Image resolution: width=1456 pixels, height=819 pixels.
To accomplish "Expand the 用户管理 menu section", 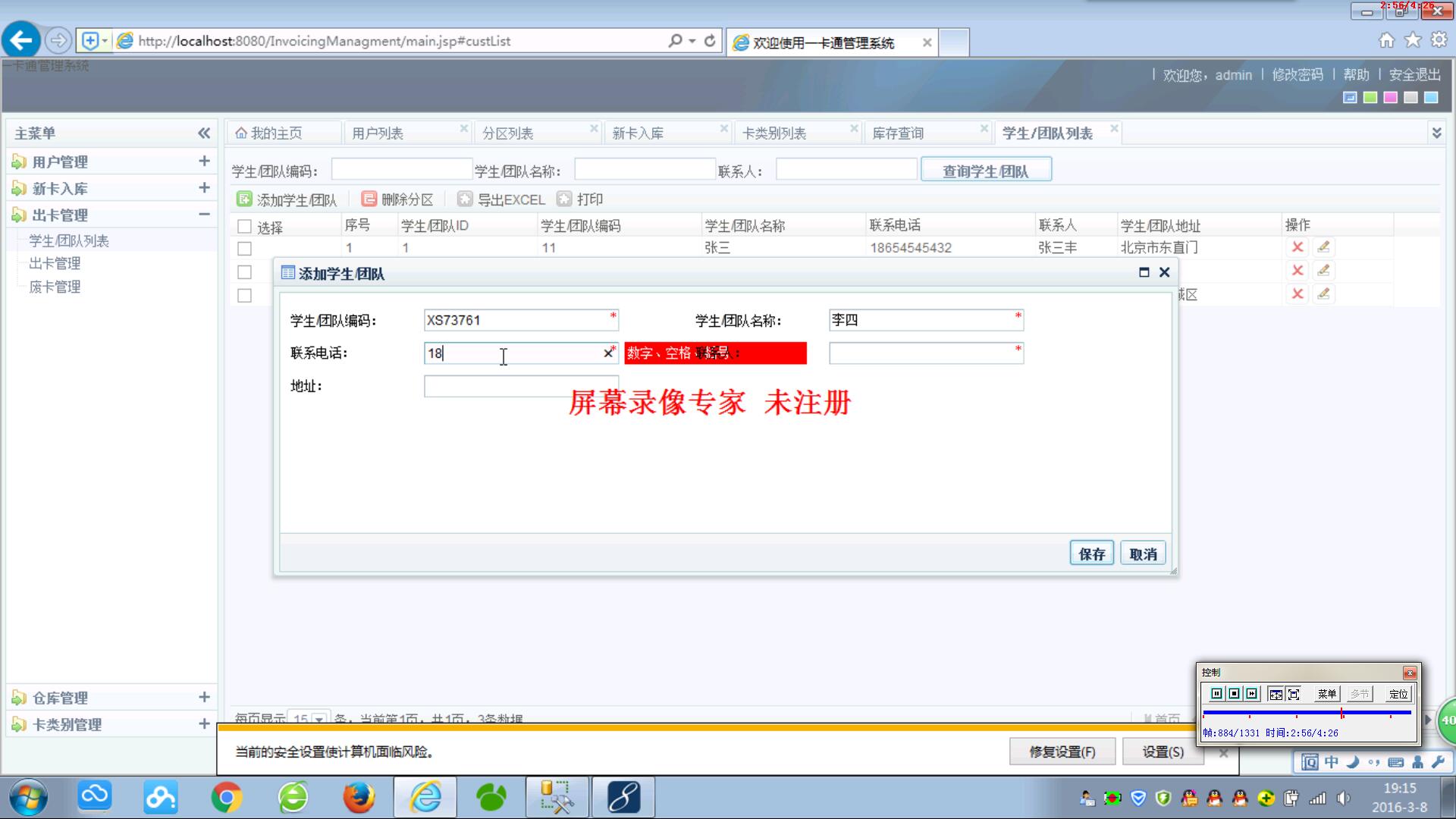I will (x=204, y=161).
